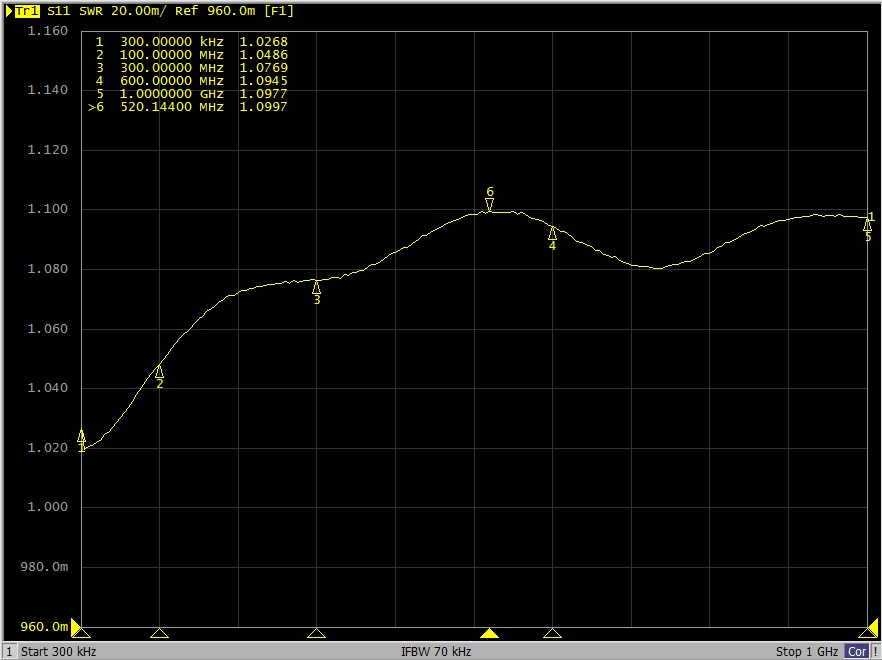Click the channel 1 indicator in status bar
Screen dimensions: 882x660
tap(9, 652)
